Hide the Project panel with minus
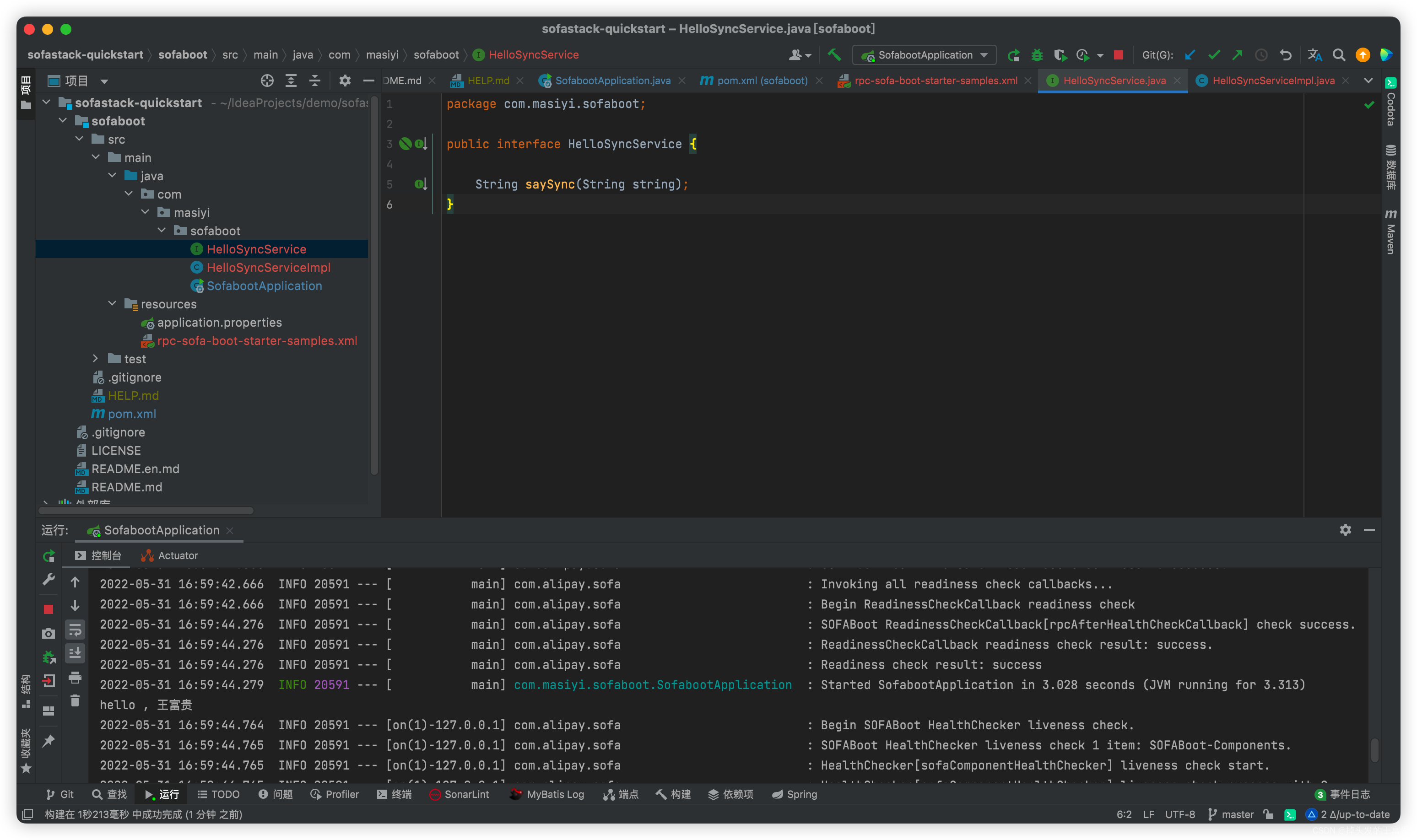Viewport: 1417px width, 840px height. pyautogui.click(x=368, y=81)
